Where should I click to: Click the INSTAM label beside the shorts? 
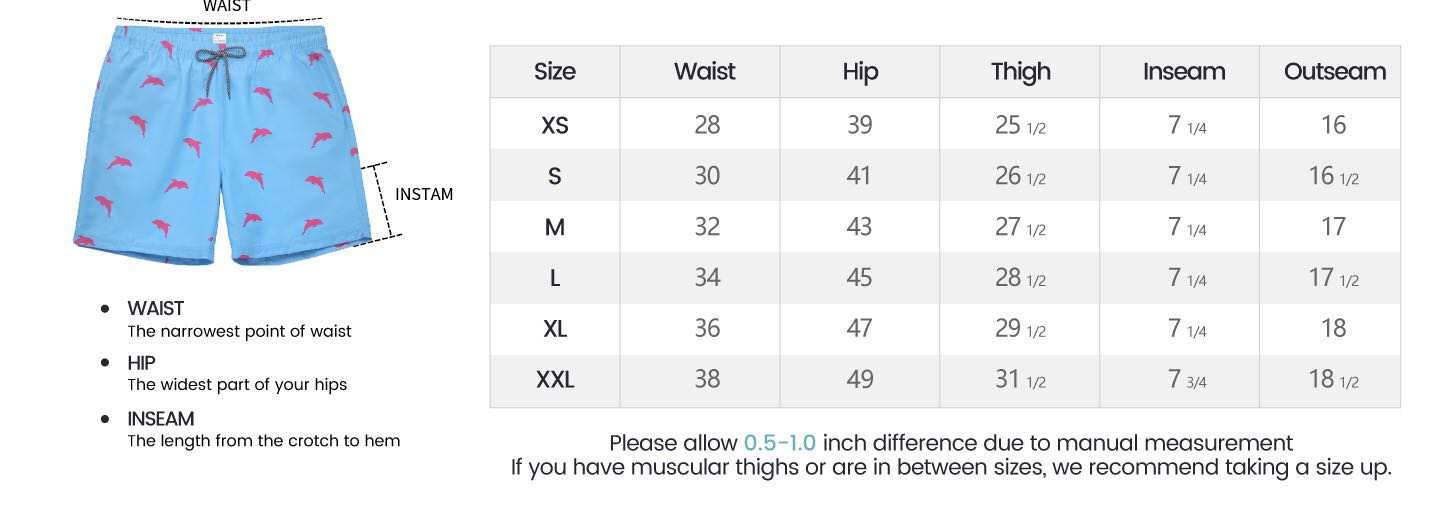click(424, 194)
